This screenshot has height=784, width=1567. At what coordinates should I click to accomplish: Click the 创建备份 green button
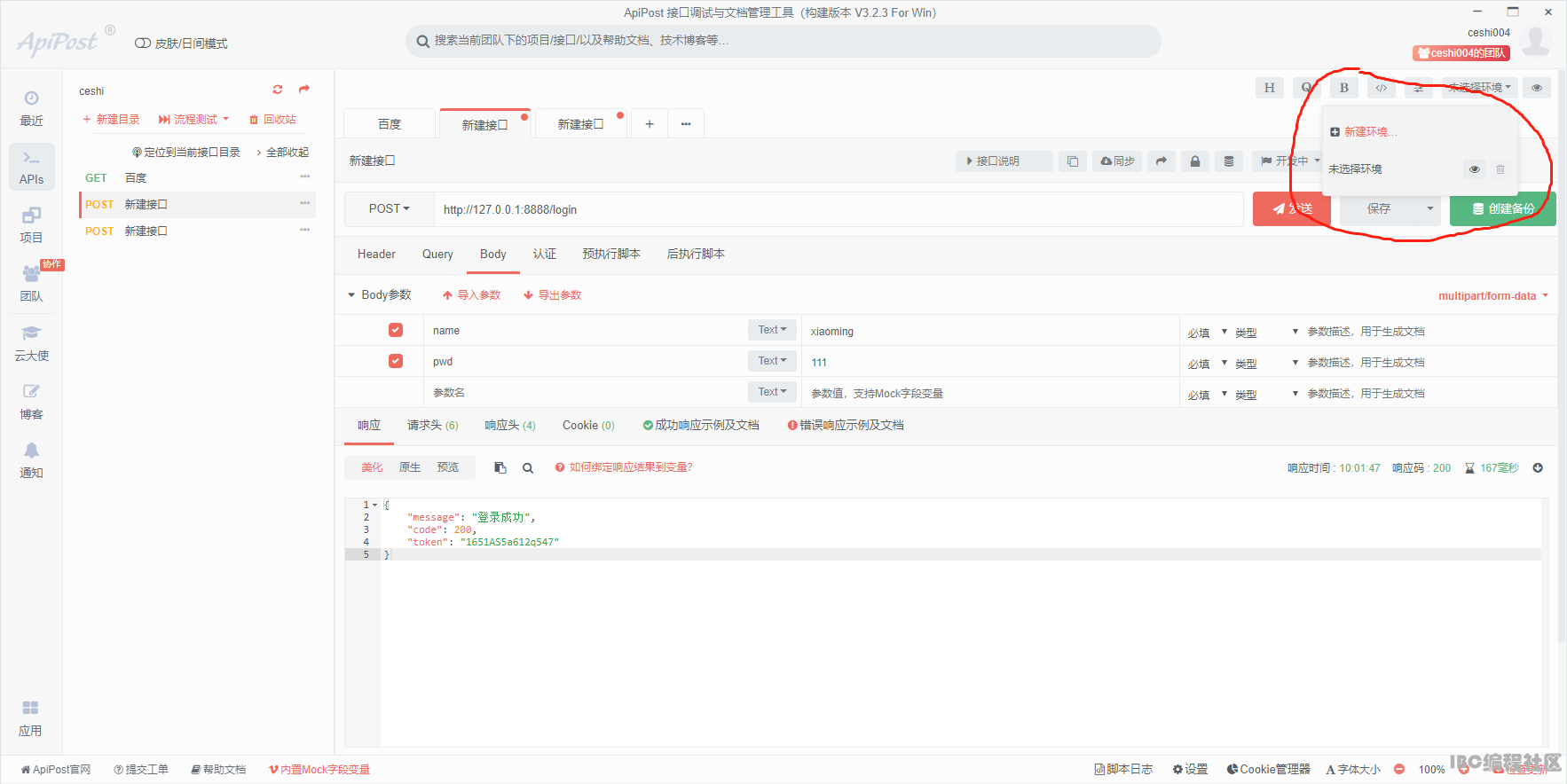tap(1503, 209)
